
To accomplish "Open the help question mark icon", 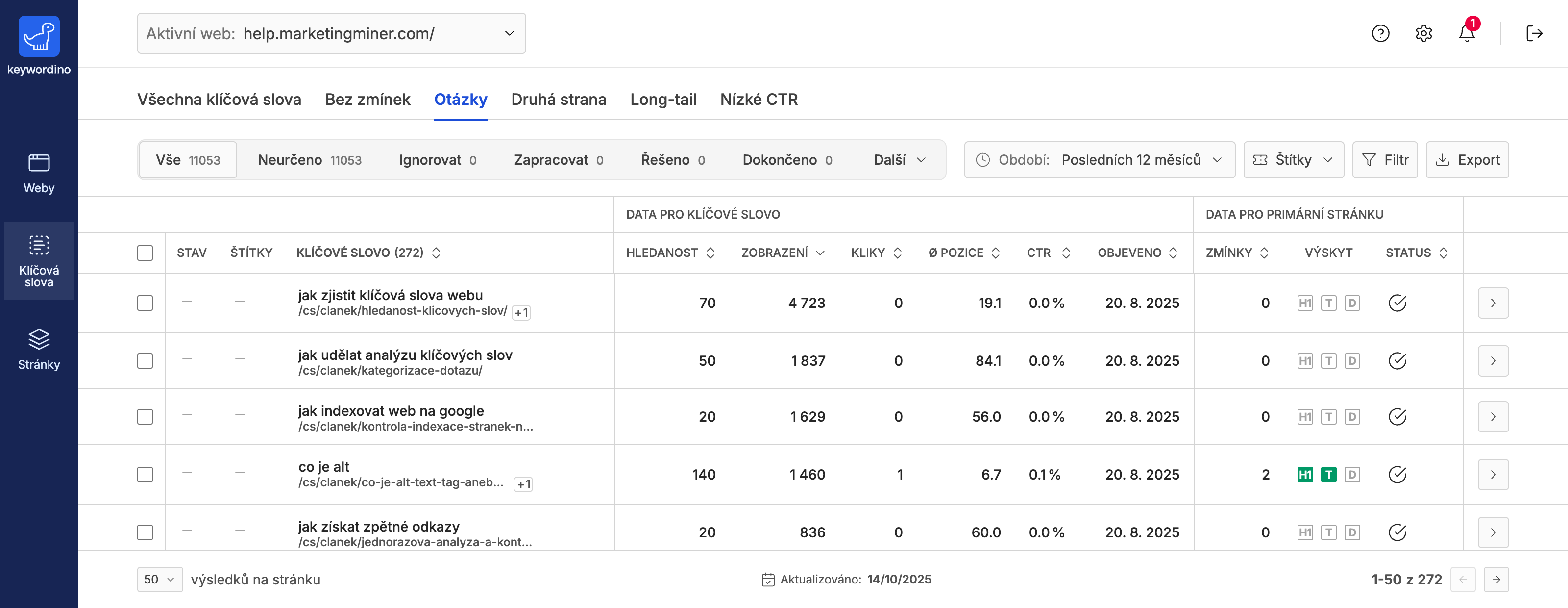I will click(1380, 33).
